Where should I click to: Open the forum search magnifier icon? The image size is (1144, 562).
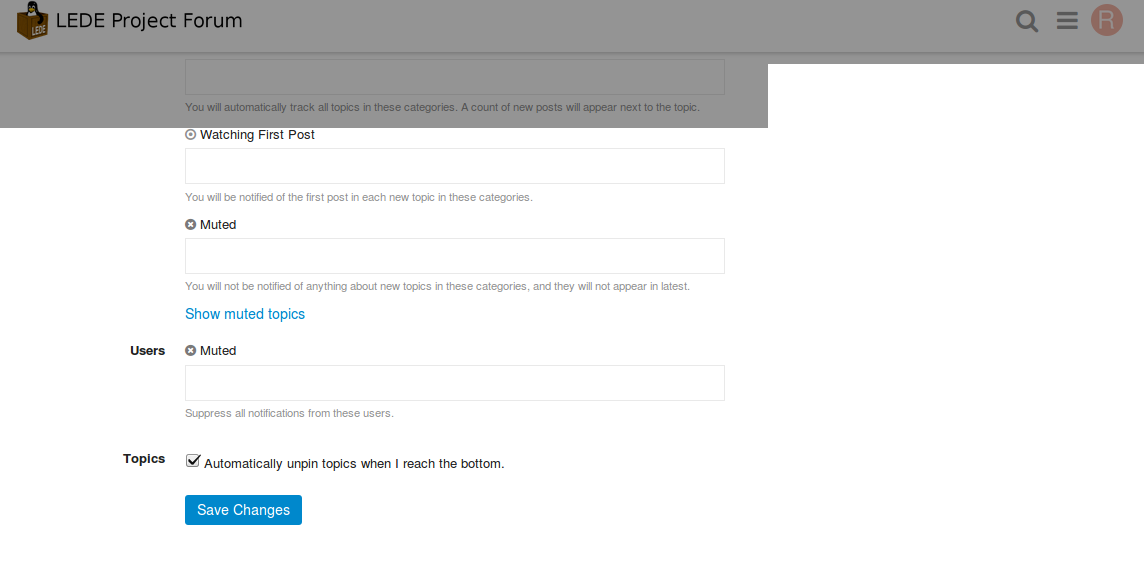1027,21
